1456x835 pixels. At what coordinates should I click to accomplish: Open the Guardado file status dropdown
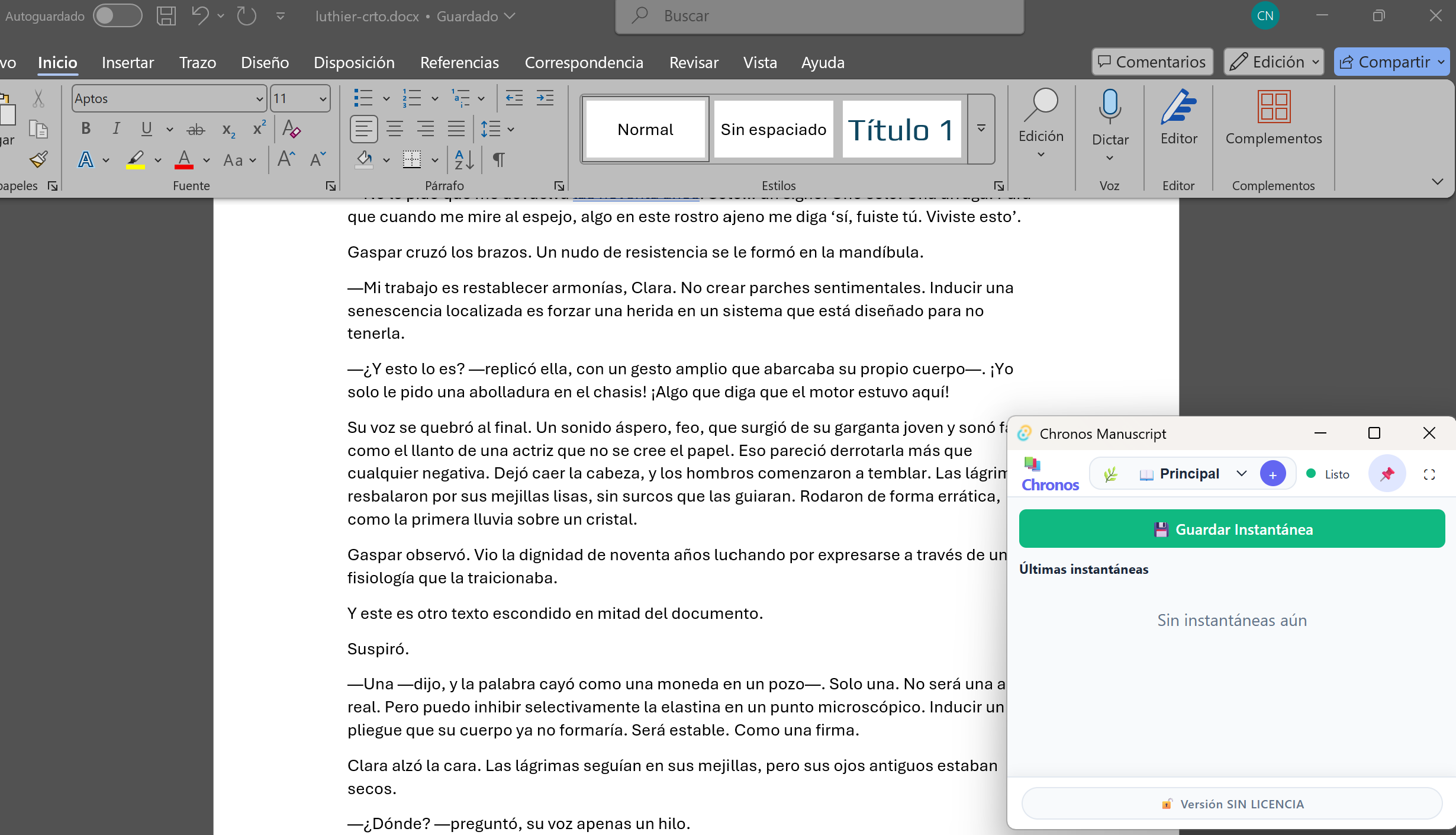tap(476, 16)
